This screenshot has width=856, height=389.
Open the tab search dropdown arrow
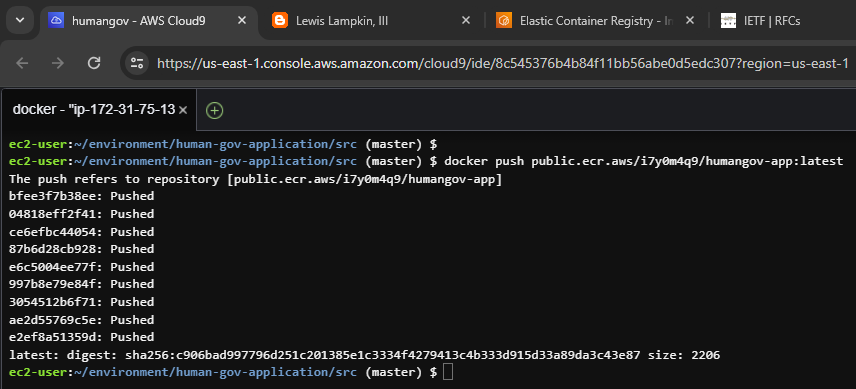[20, 20]
